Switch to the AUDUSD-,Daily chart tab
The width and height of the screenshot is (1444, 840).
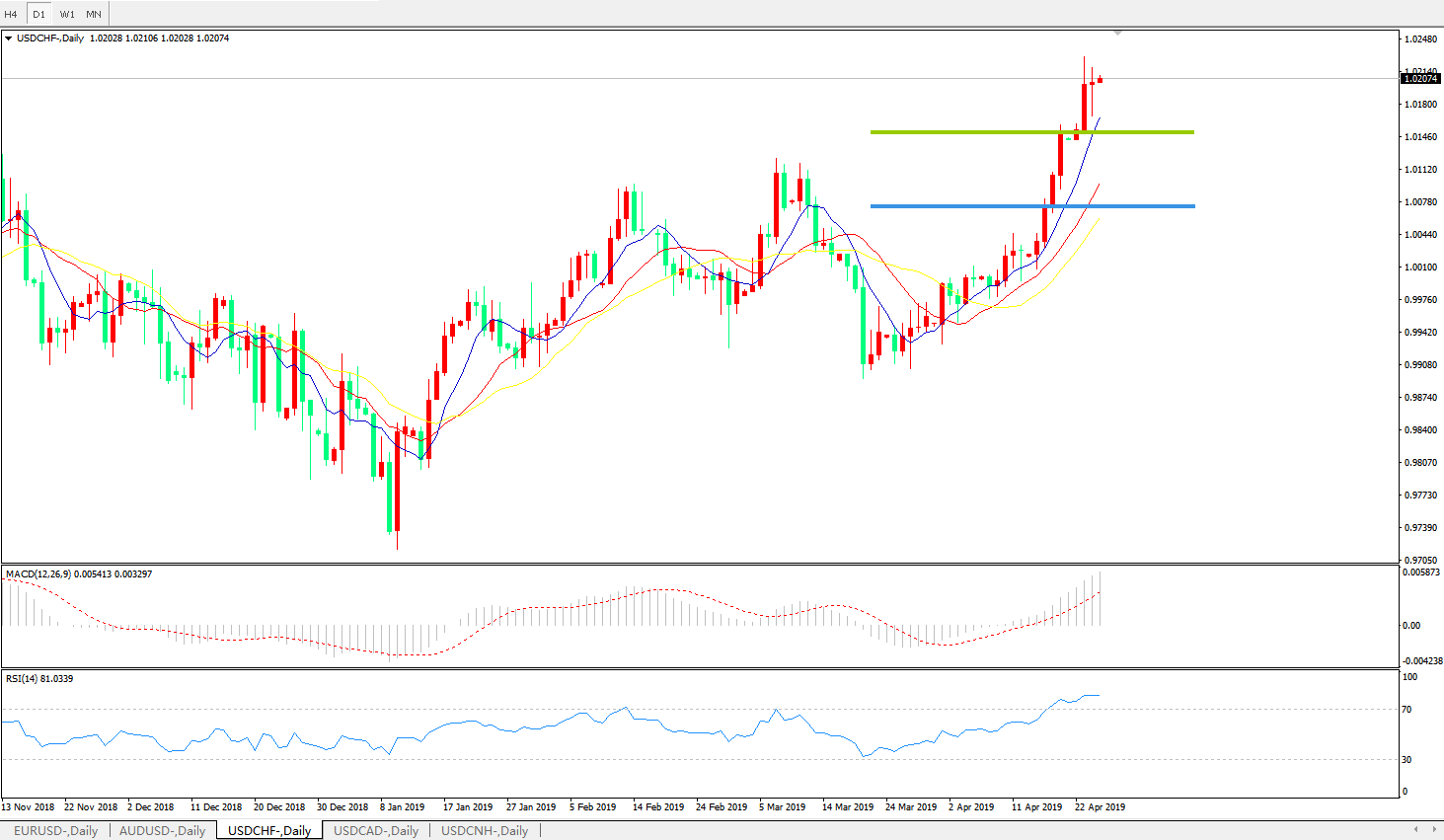click(162, 830)
